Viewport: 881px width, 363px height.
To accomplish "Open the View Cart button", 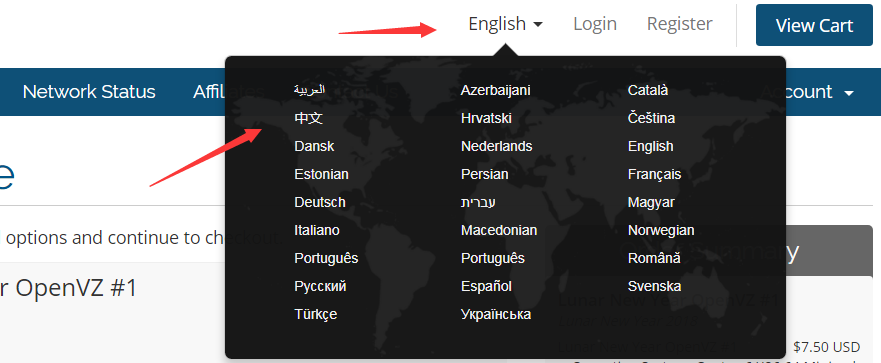I will [x=814, y=25].
